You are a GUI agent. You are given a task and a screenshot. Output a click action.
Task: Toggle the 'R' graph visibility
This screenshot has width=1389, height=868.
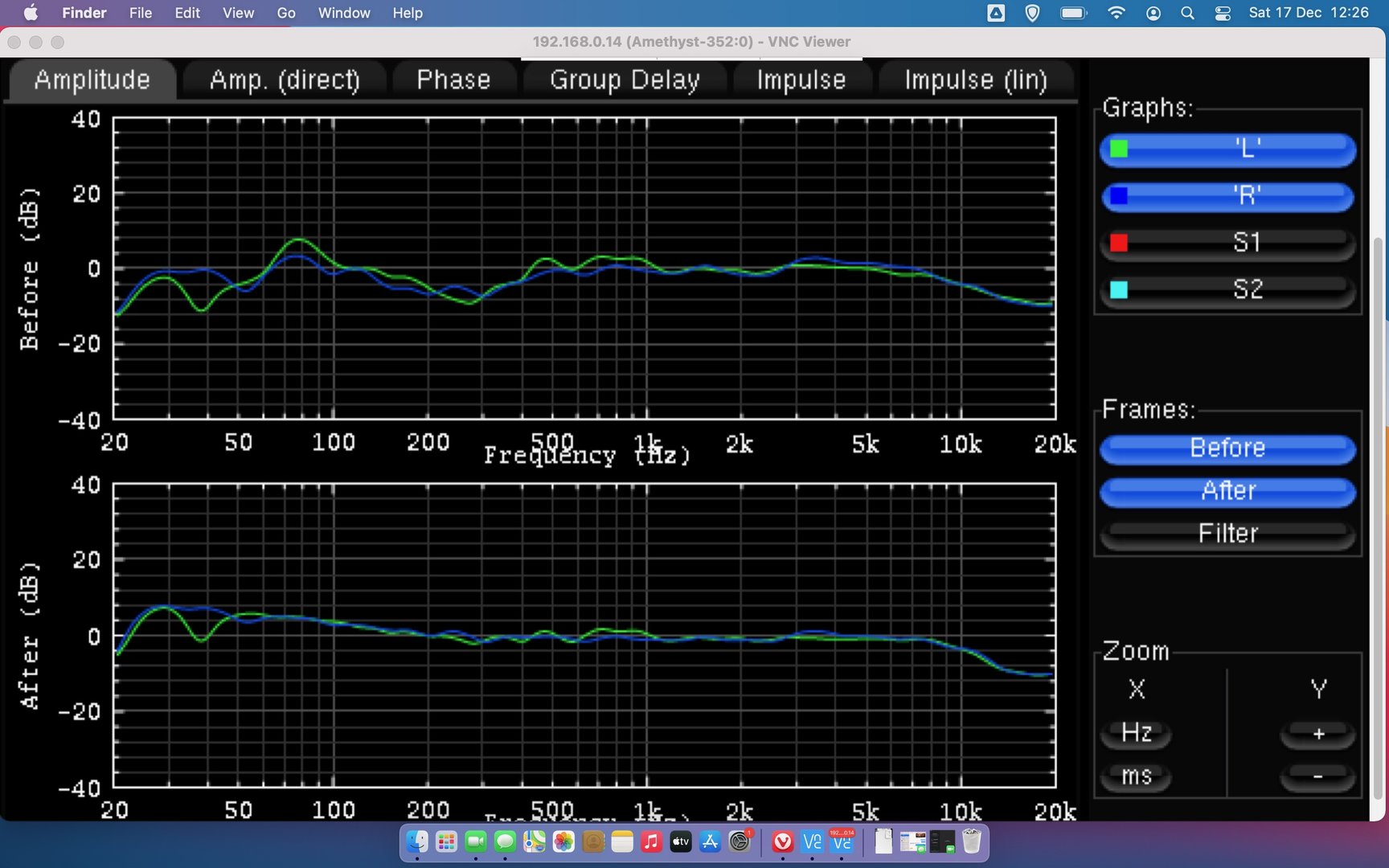[1227, 195]
